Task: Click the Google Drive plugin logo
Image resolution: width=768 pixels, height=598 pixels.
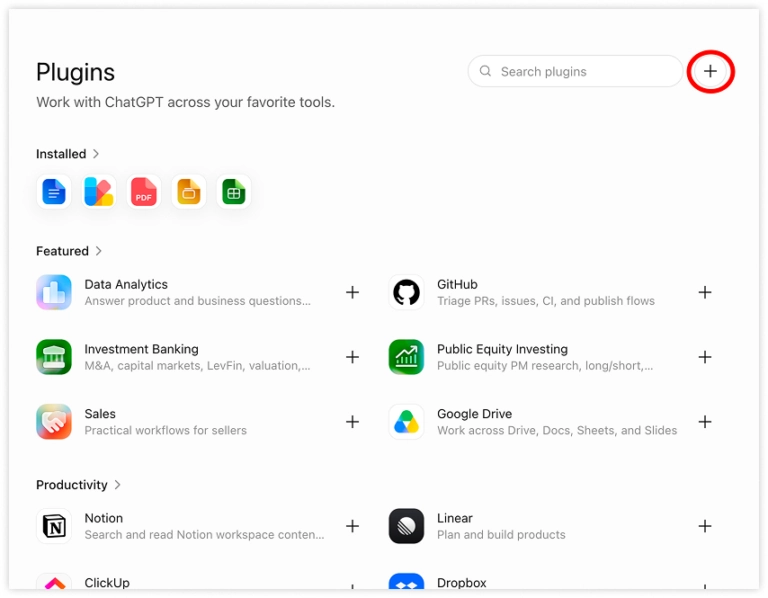Action: click(x=406, y=422)
